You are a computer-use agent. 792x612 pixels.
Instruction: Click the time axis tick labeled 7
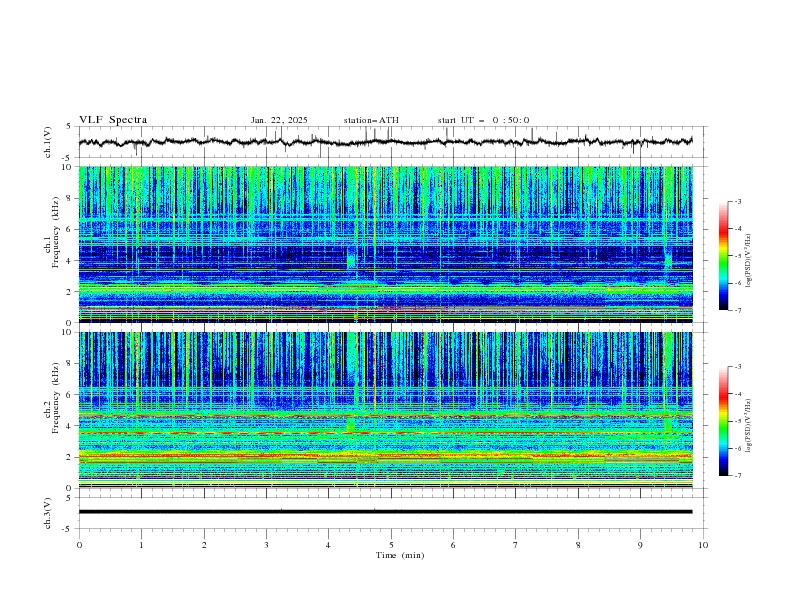516,545
